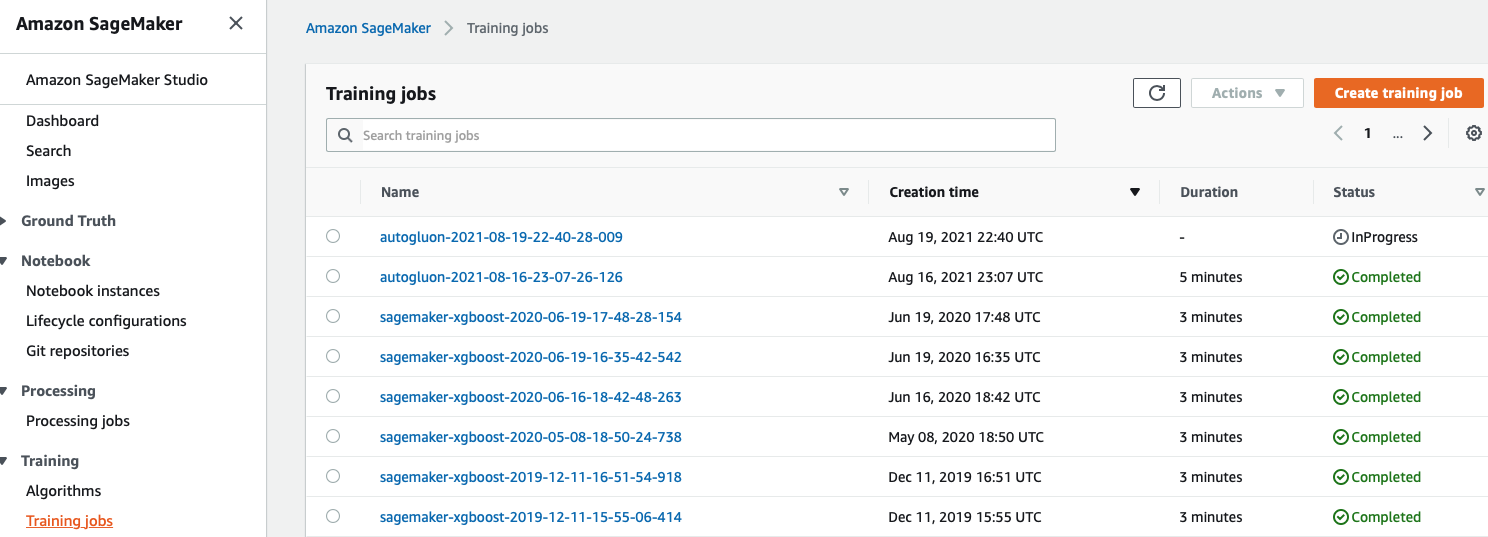Open Notebook instances in the sidebar
Viewport: 1488px width, 537px height.
point(93,291)
